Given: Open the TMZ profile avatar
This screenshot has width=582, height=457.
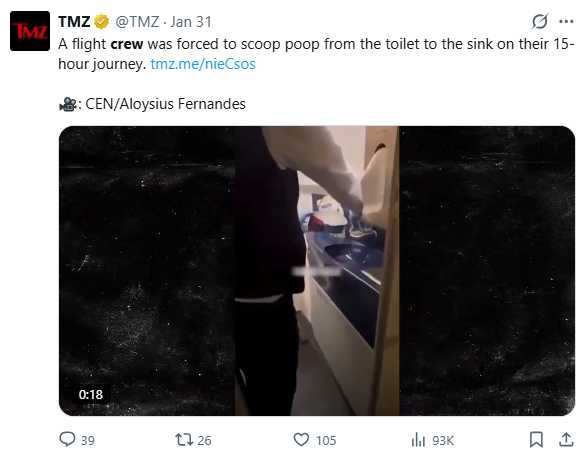Looking at the screenshot, I should point(30,31).
